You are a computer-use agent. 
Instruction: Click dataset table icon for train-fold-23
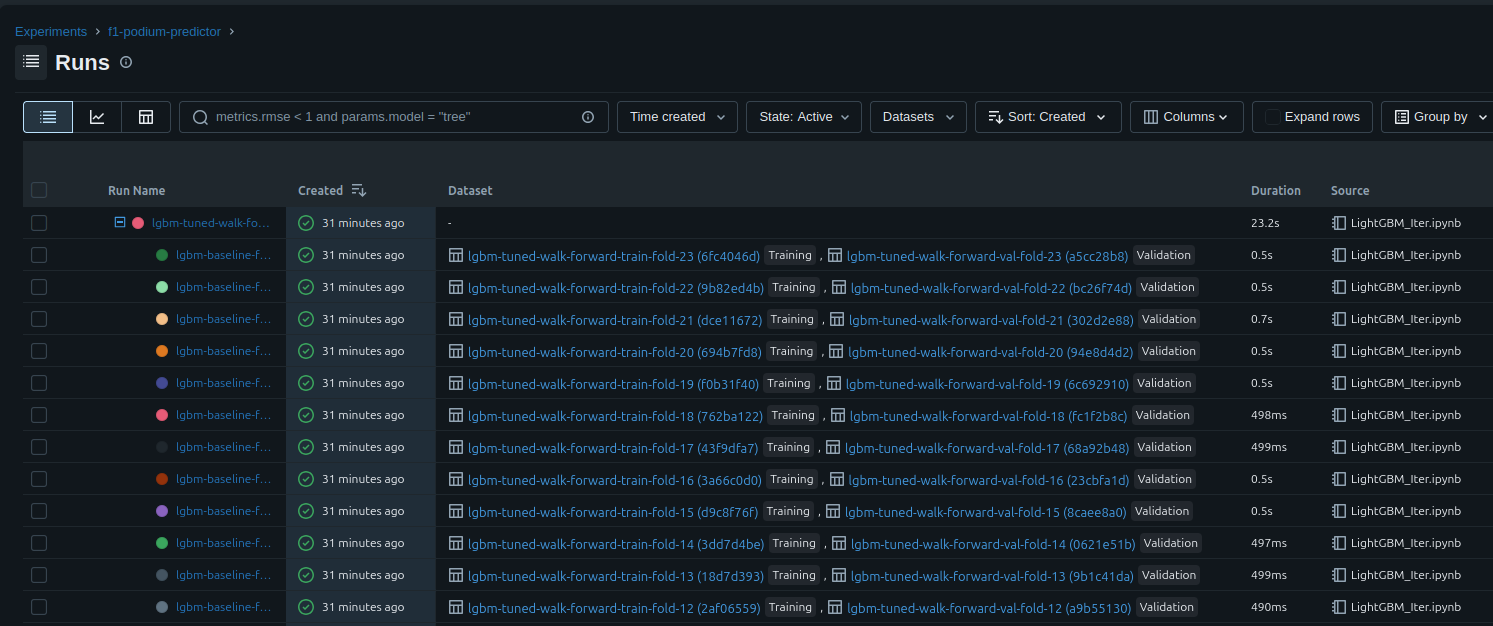pyautogui.click(x=456, y=255)
